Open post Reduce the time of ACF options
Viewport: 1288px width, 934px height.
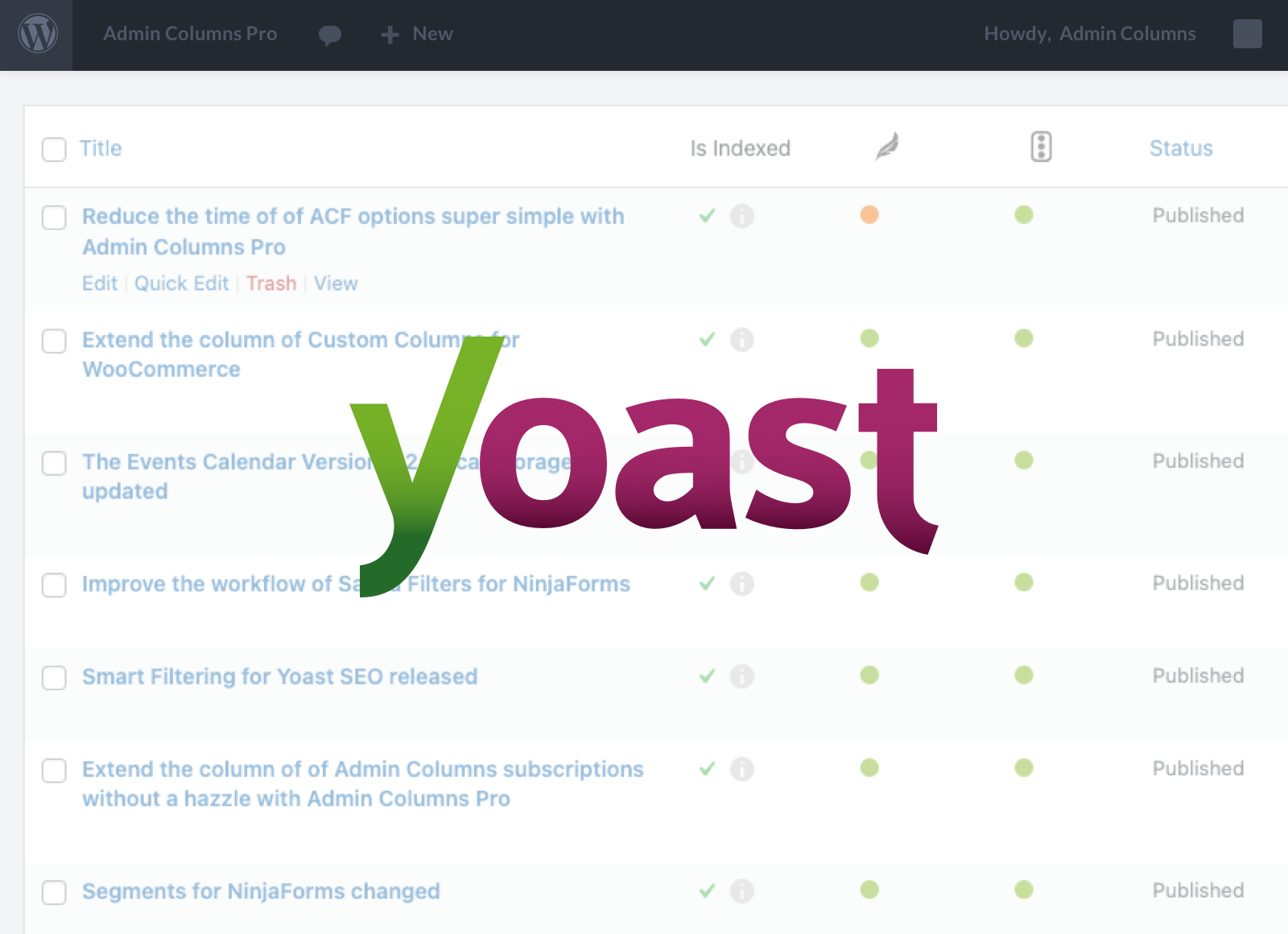[353, 231]
